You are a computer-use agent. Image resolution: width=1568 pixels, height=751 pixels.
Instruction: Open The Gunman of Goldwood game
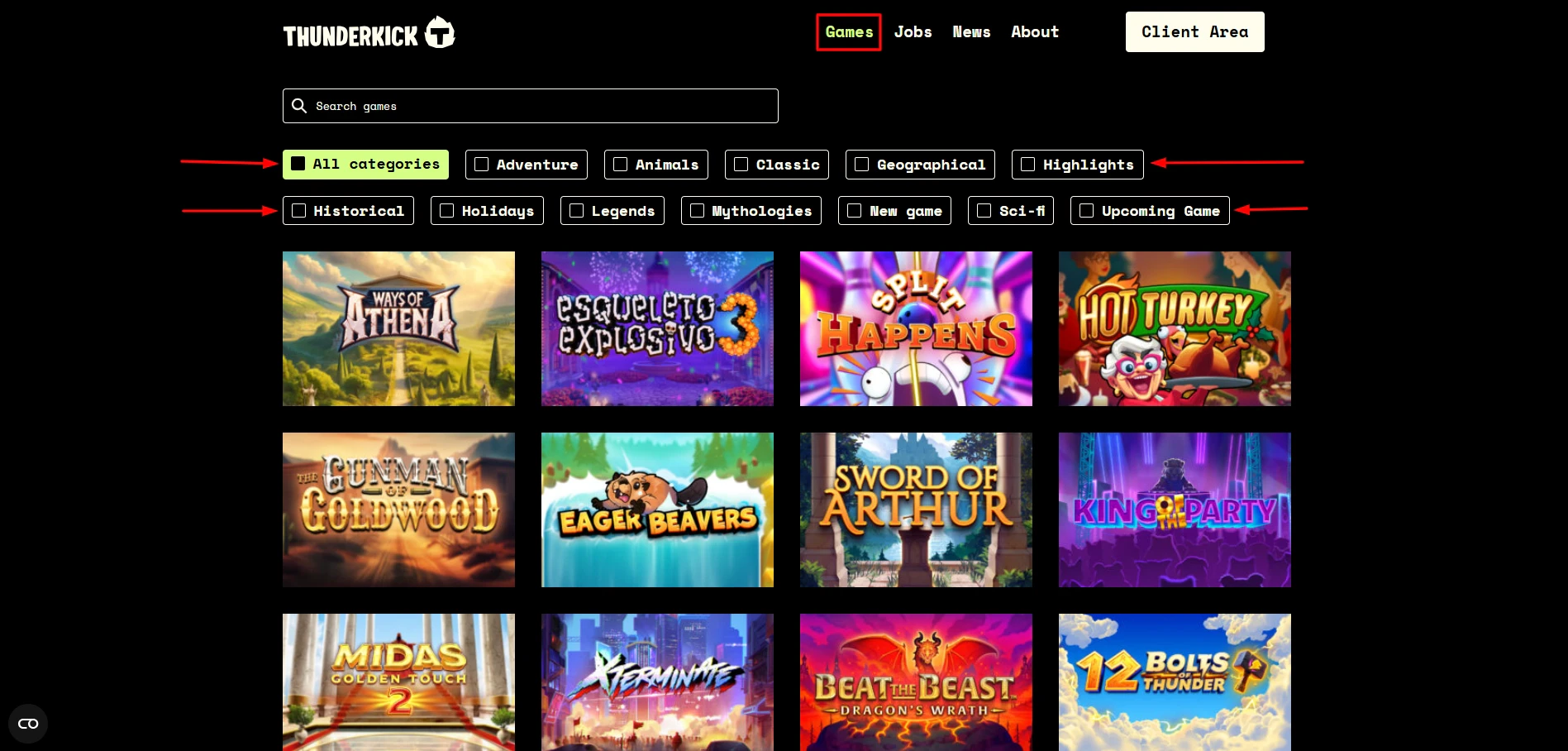pyautogui.click(x=398, y=509)
